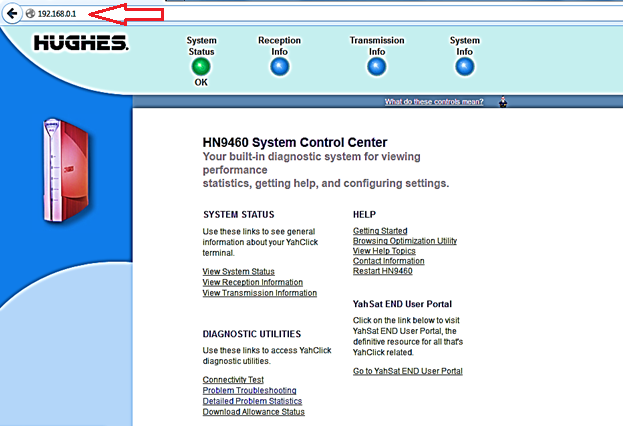Click the green System Status indicator
This screenshot has height=426, width=623.
[201, 66]
